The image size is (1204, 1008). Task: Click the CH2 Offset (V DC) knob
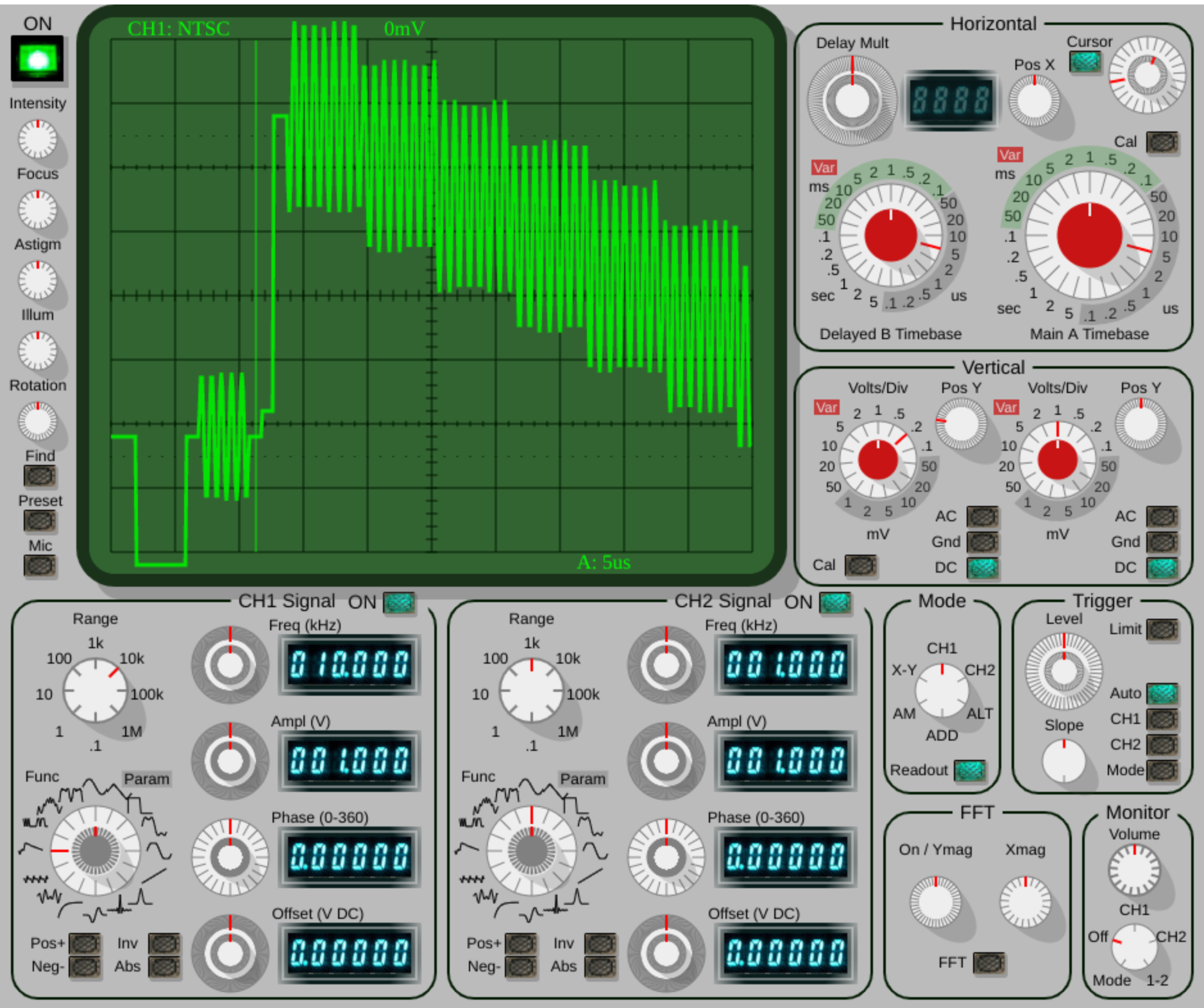[666, 953]
